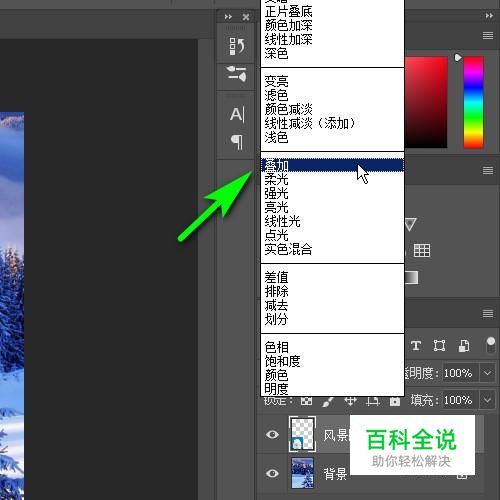Filter layers by shape icon

click(x=439, y=346)
